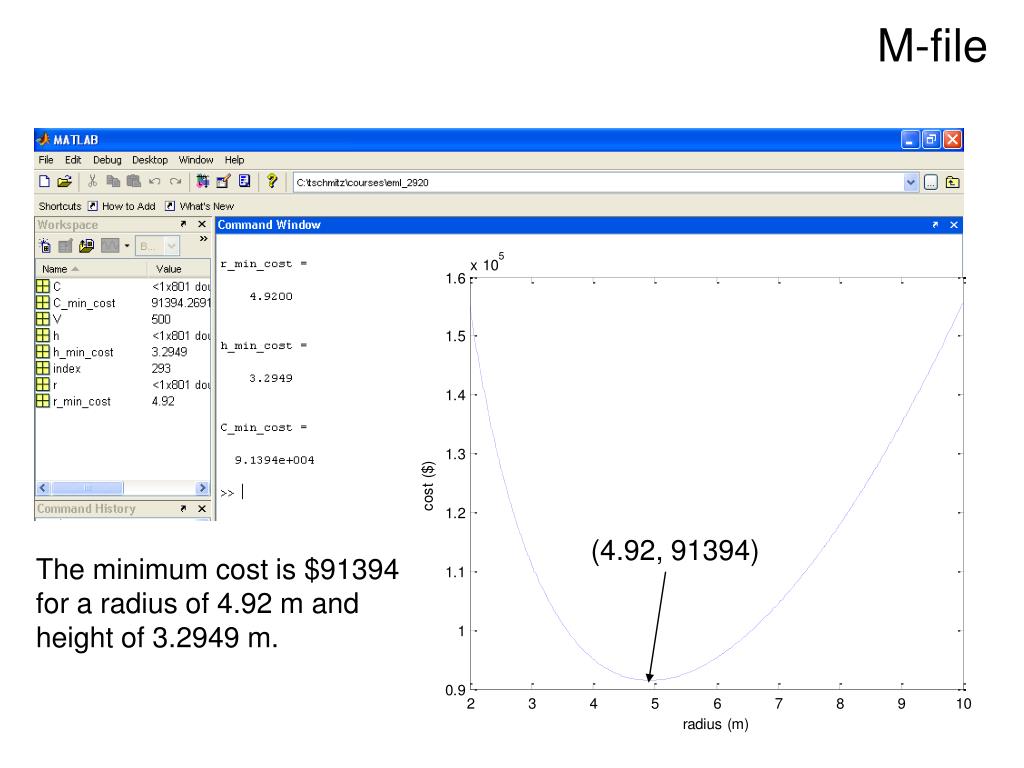Image resolution: width=1024 pixels, height=768 pixels.
Task: Open the Help menu
Action: [234, 160]
